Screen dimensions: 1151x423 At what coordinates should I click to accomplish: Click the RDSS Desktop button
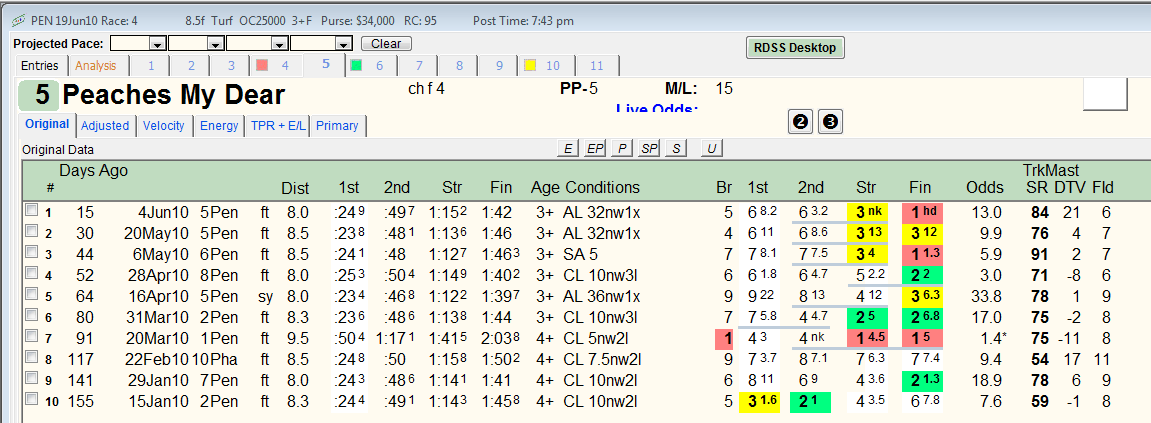click(x=796, y=48)
